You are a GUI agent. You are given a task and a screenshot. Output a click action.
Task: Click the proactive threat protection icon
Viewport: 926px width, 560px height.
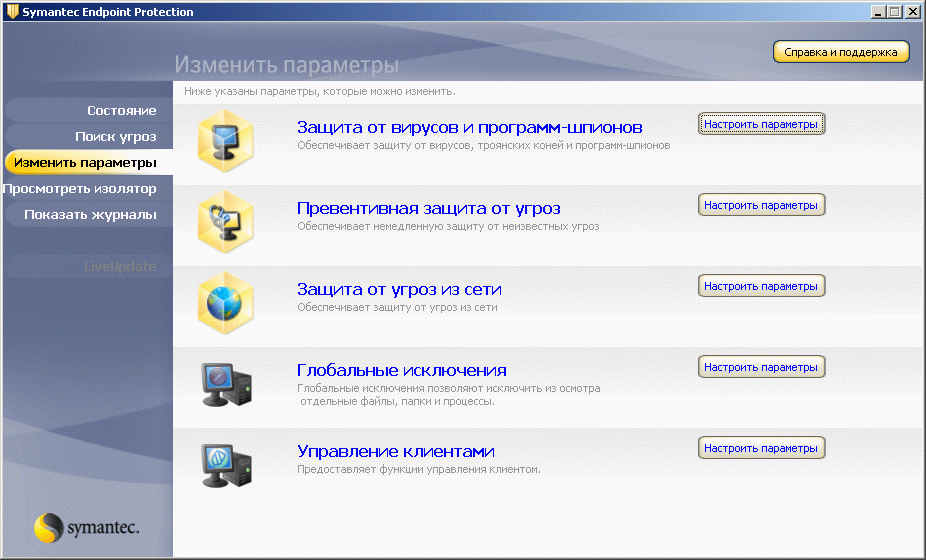[226, 222]
